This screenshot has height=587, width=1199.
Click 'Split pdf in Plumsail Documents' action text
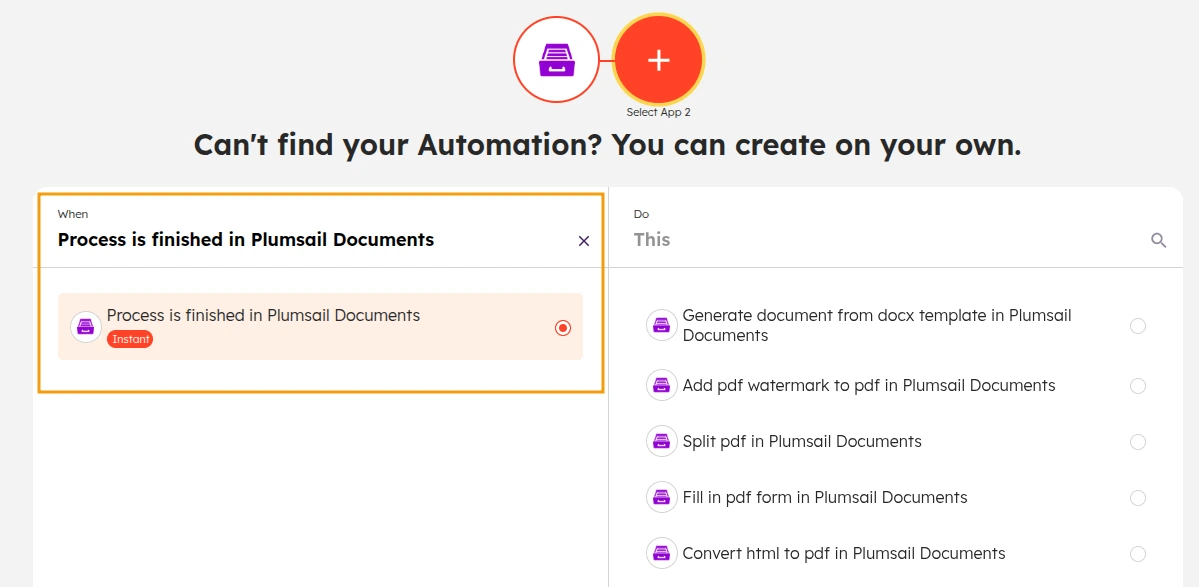click(802, 441)
